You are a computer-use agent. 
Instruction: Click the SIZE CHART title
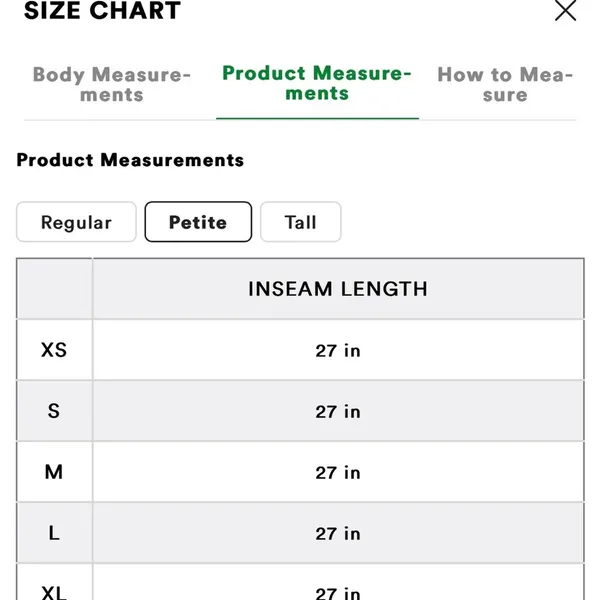coord(102,10)
